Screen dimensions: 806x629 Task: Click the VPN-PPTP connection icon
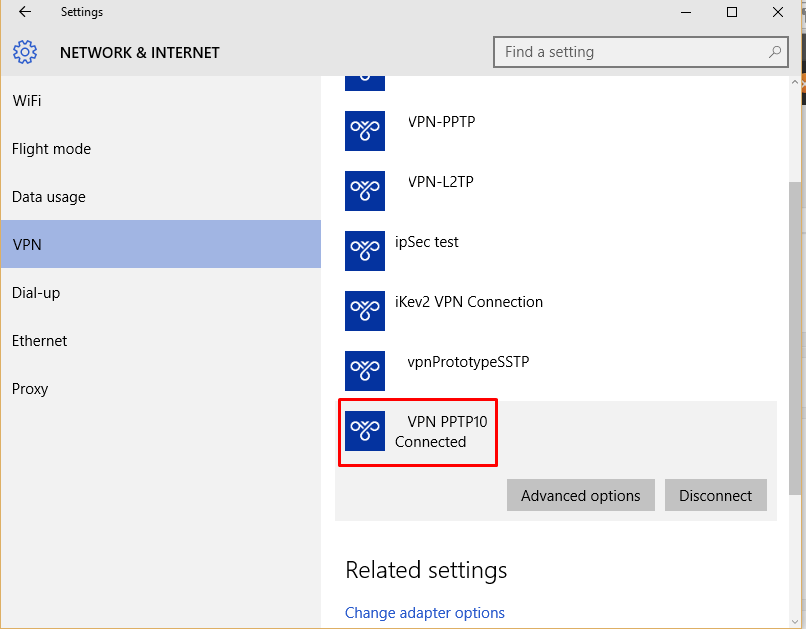365,131
